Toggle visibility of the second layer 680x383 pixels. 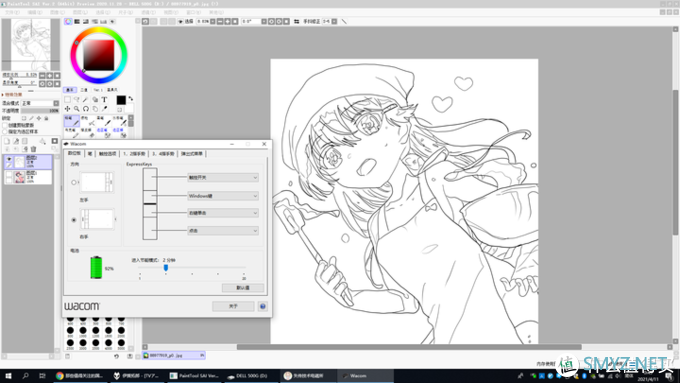(x=9, y=174)
